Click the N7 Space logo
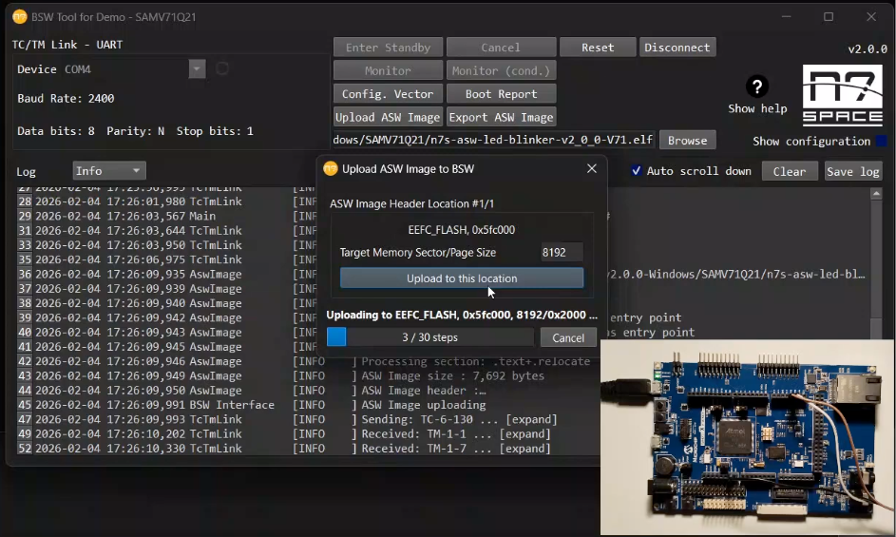This screenshot has width=896, height=537. tap(842, 95)
